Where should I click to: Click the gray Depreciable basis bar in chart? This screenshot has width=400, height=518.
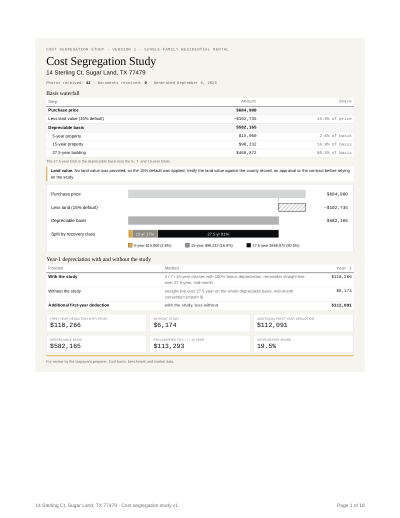(x=203, y=220)
